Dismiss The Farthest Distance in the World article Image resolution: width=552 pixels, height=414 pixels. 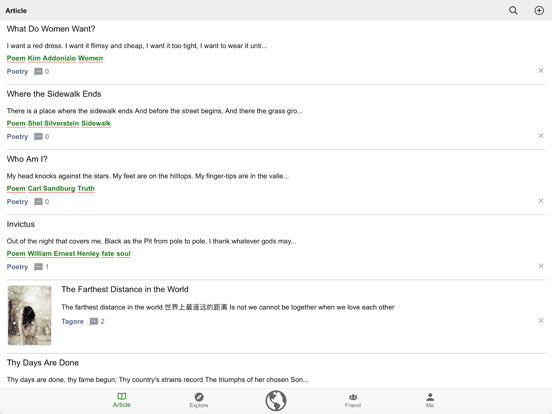pos(541,321)
